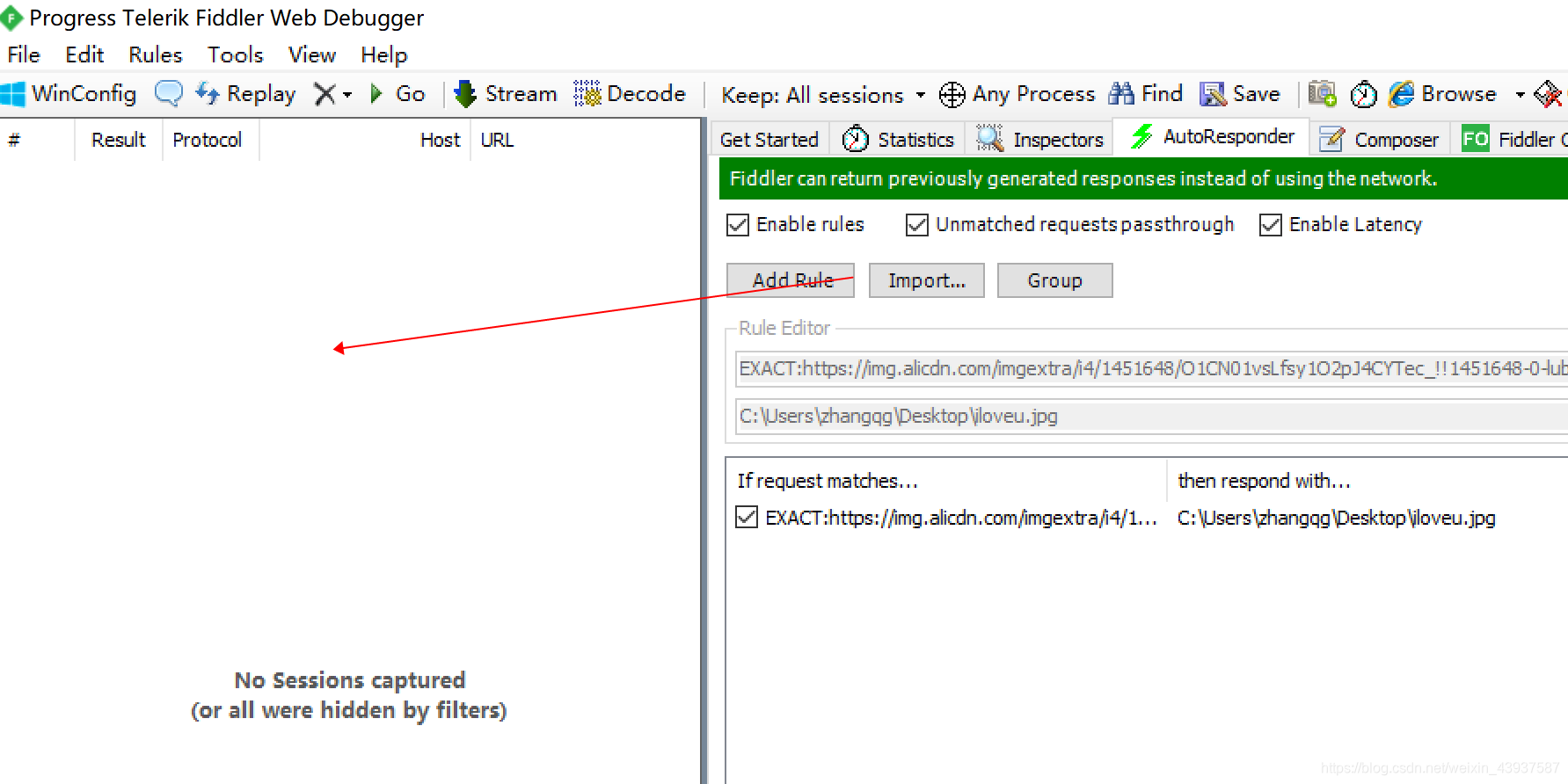Viewport: 1568px width, 784px height.
Task: Open the Help menu
Action: pyautogui.click(x=384, y=55)
